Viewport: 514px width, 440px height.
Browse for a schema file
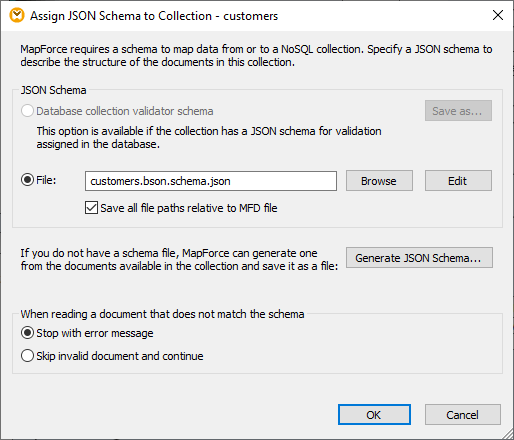(x=379, y=181)
